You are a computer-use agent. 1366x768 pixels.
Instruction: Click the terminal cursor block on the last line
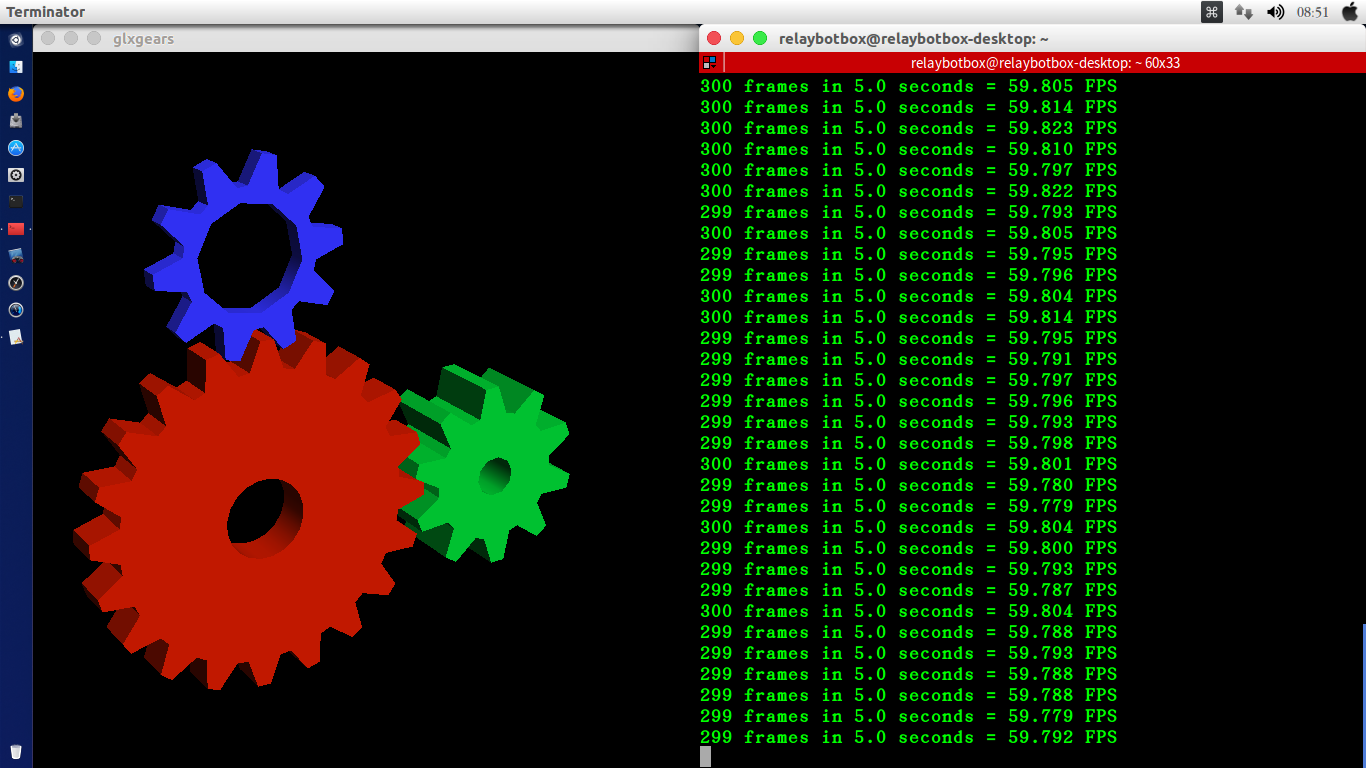pyautogui.click(x=705, y=757)
